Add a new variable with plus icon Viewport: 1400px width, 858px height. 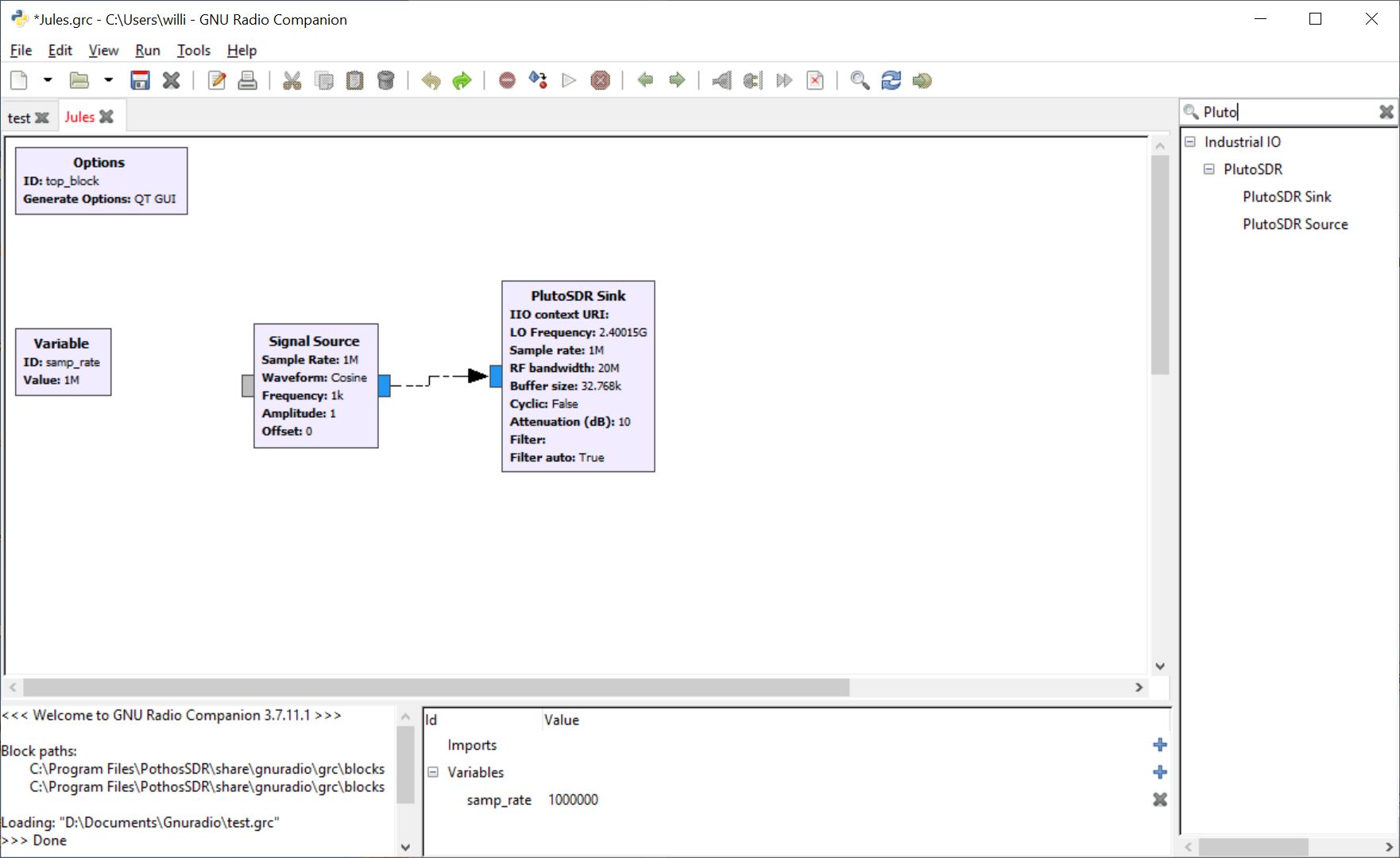[x=1160, y=772]
